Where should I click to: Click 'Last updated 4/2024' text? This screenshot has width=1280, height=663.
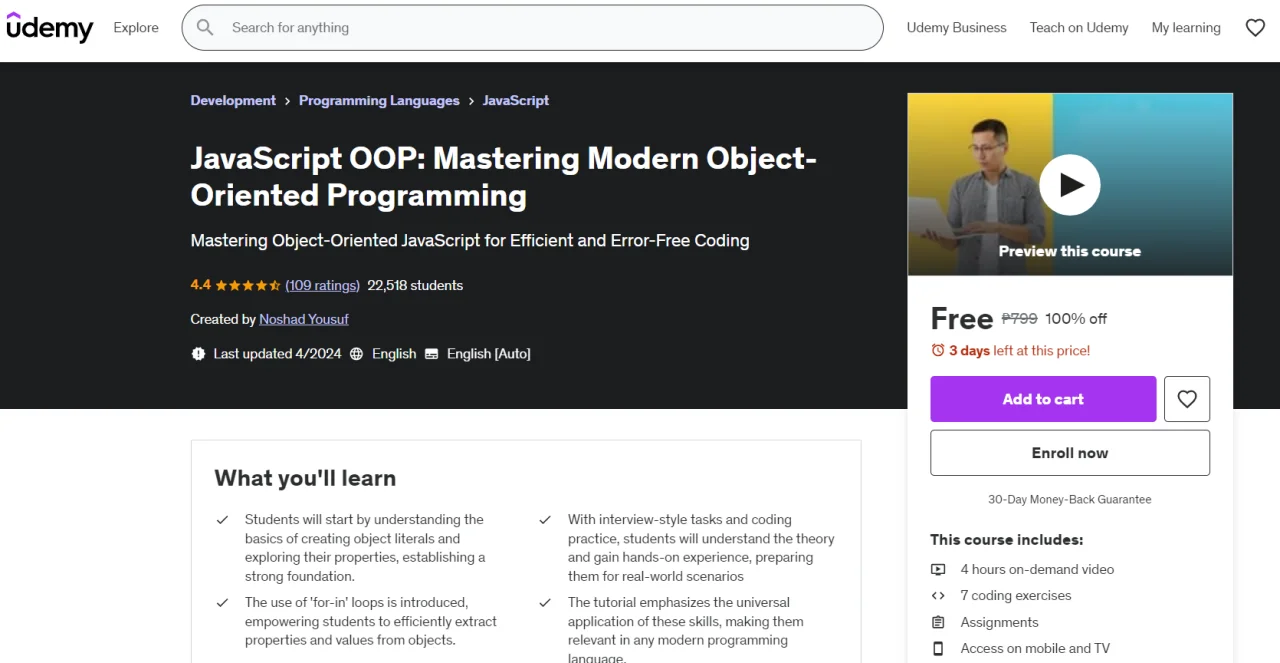tap(277, 354)
